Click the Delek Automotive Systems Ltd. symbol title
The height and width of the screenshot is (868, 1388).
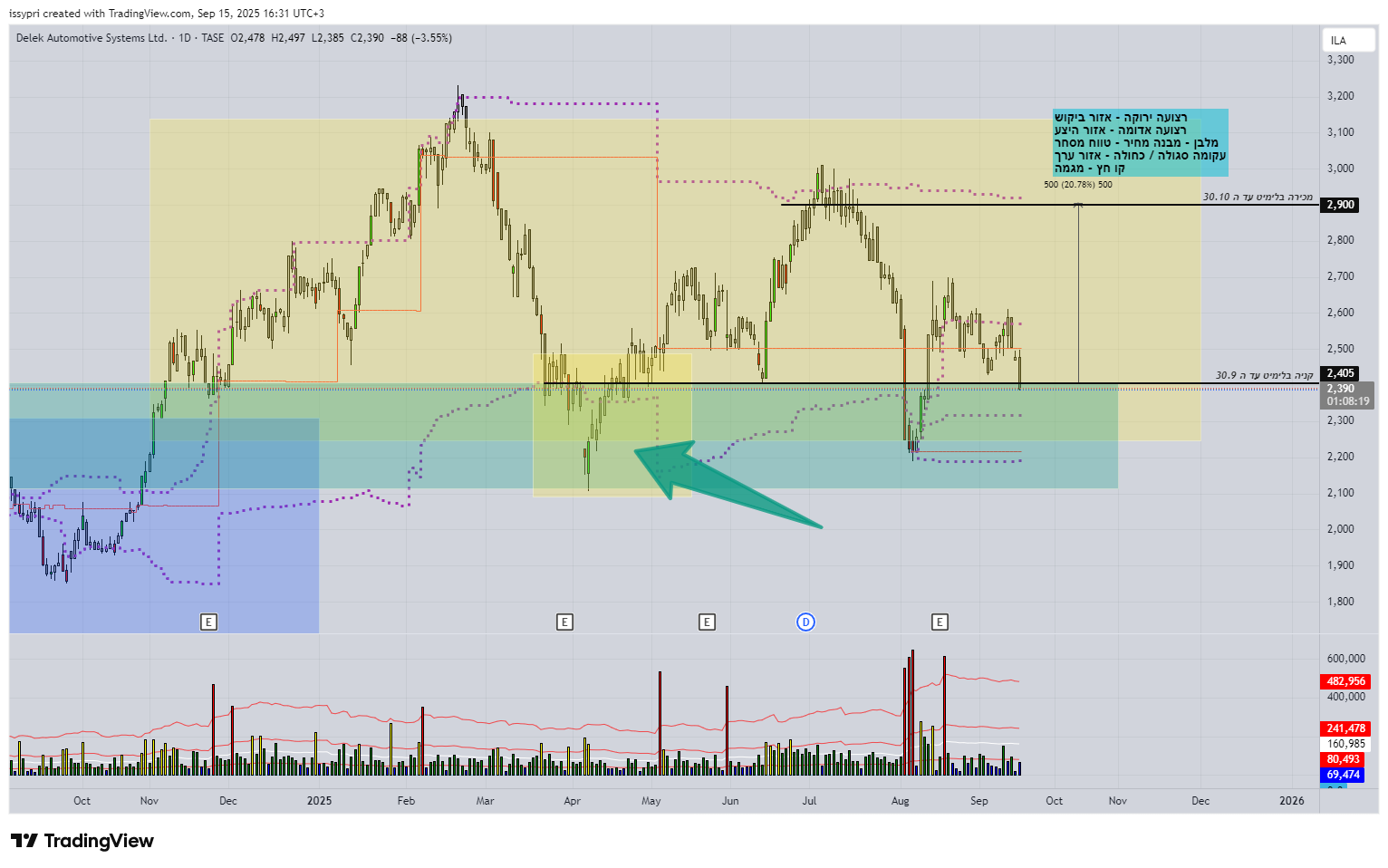(x=92, y=38)
